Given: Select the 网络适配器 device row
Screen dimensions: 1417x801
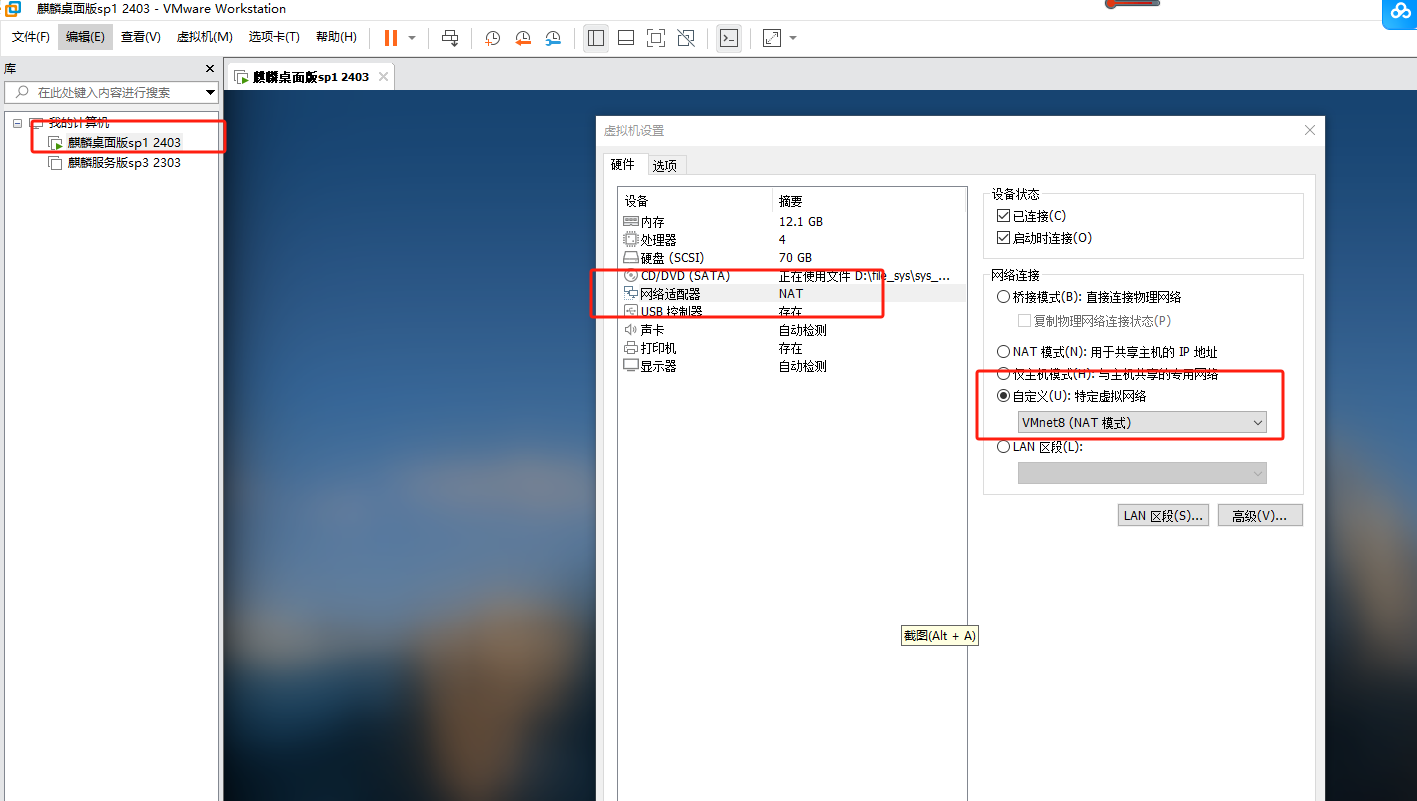Looking at the screenshot, I should tap(792, 294).
